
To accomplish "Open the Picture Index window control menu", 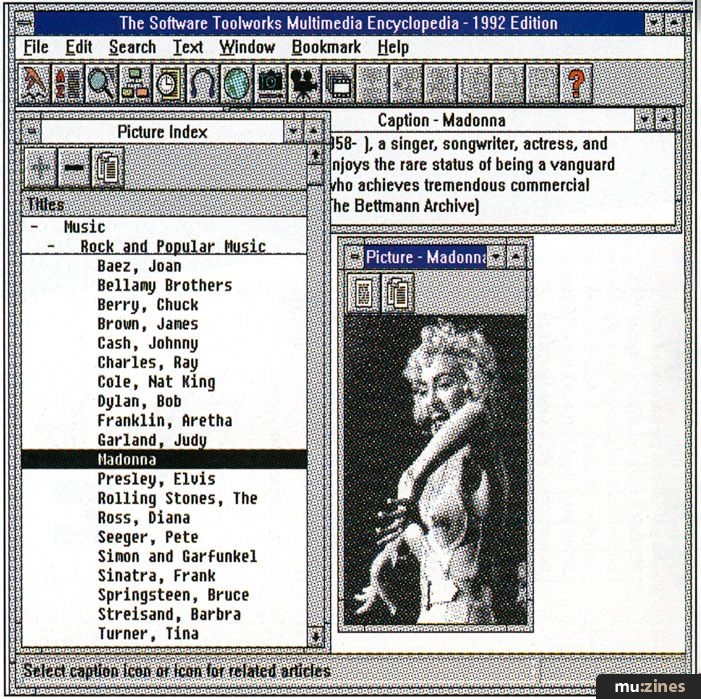I will (x=31, y=132).
